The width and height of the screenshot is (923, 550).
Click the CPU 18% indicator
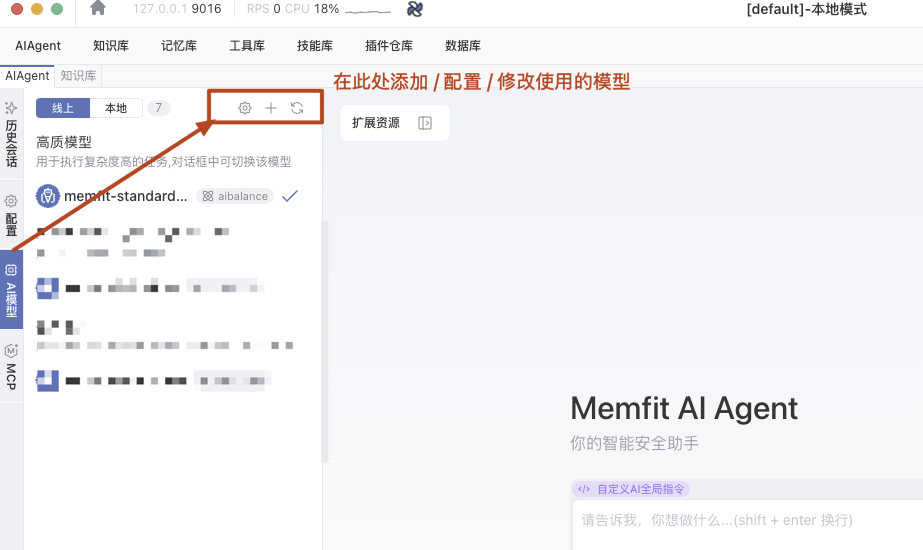[x=312, y=9]
